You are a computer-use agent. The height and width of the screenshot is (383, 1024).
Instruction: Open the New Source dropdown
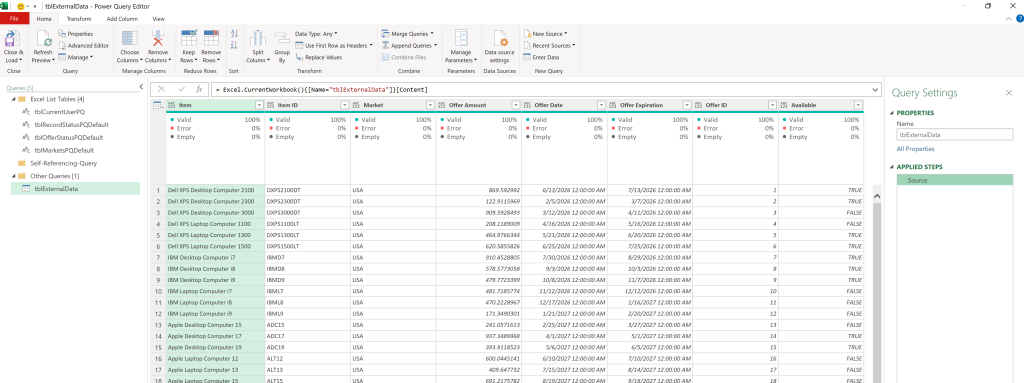pos(545,33)
